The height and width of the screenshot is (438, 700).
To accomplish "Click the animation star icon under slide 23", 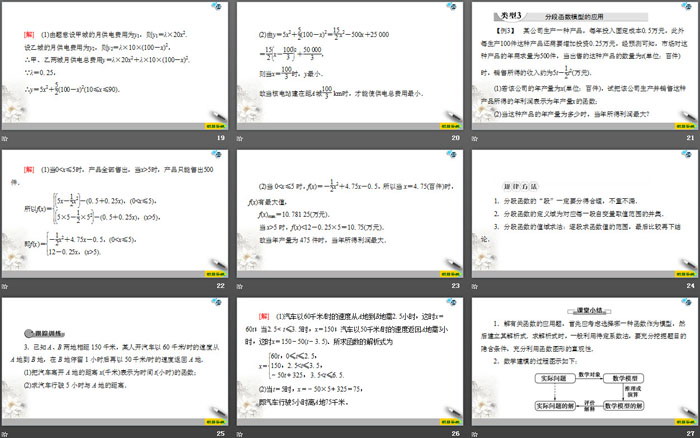I will (240, 286).
